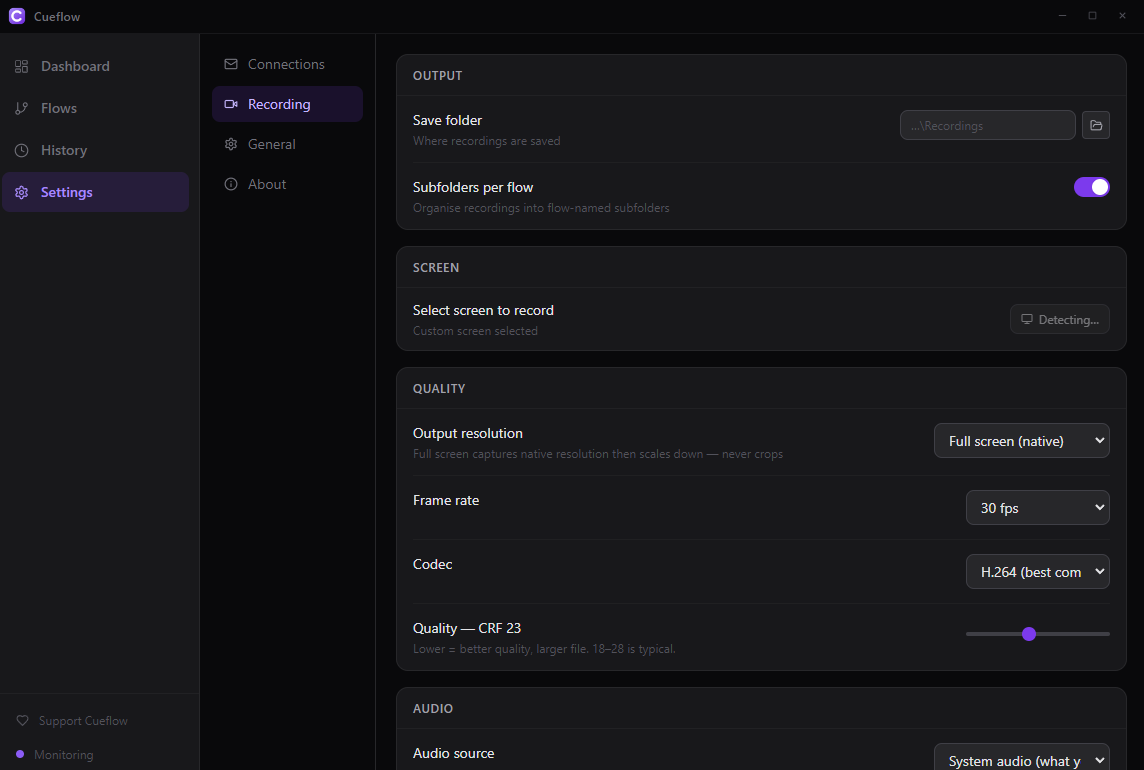Click the Connections envelope icon
Screen dimensions: 1144x770
pyautogui.click(x=231, y=64)
